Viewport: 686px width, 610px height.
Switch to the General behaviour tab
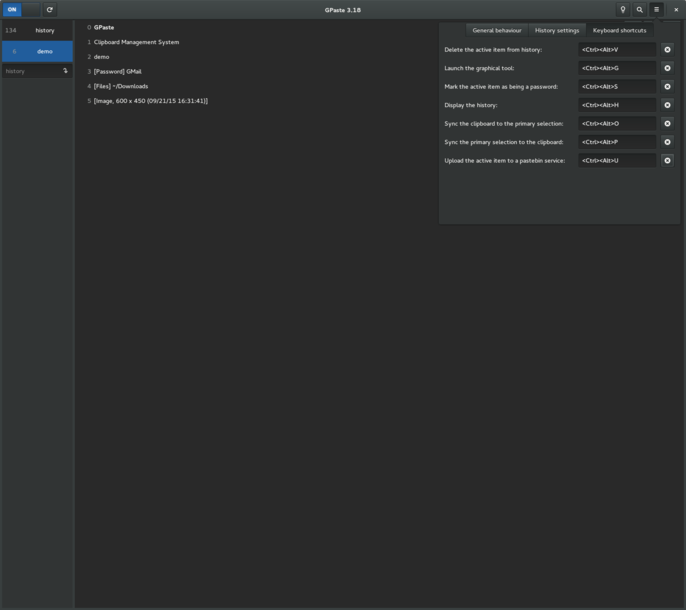pos(496,30)
